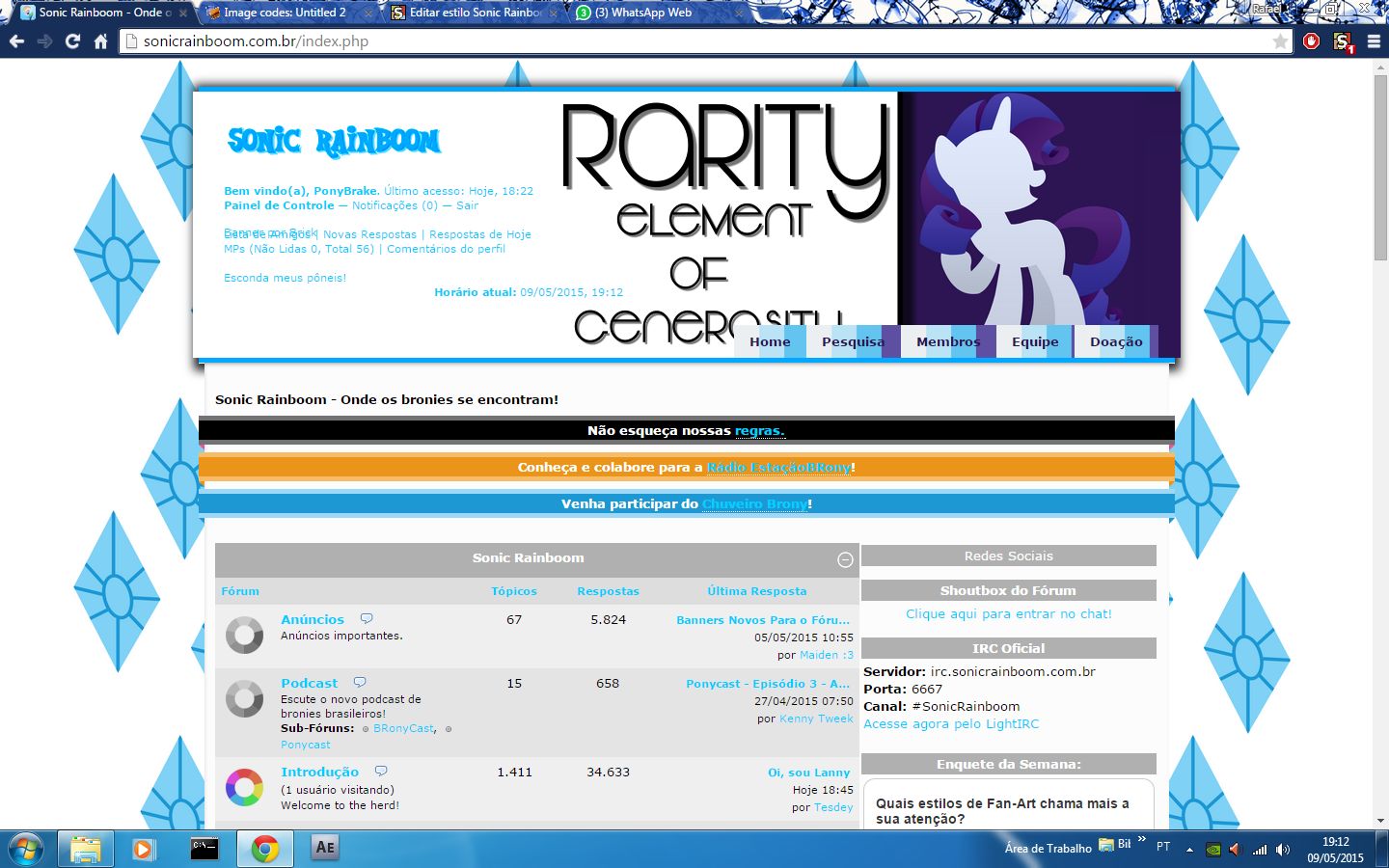Switch to the Chrome taskbar icon
Image resolution: width=1389 pixels, height=868 pixels.
[x=264, y=849]
